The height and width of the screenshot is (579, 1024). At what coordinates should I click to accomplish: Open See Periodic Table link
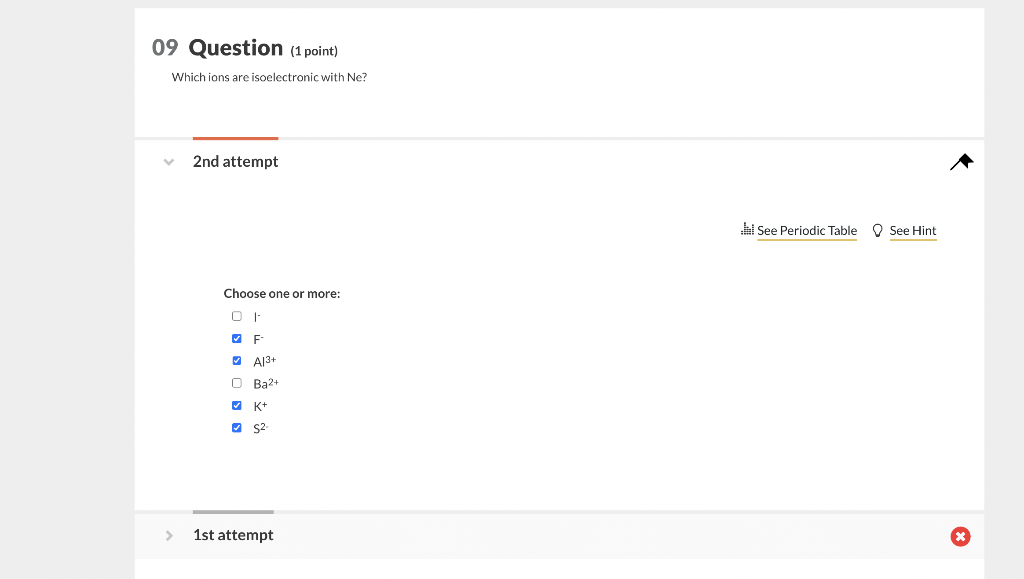pos(806,230)
